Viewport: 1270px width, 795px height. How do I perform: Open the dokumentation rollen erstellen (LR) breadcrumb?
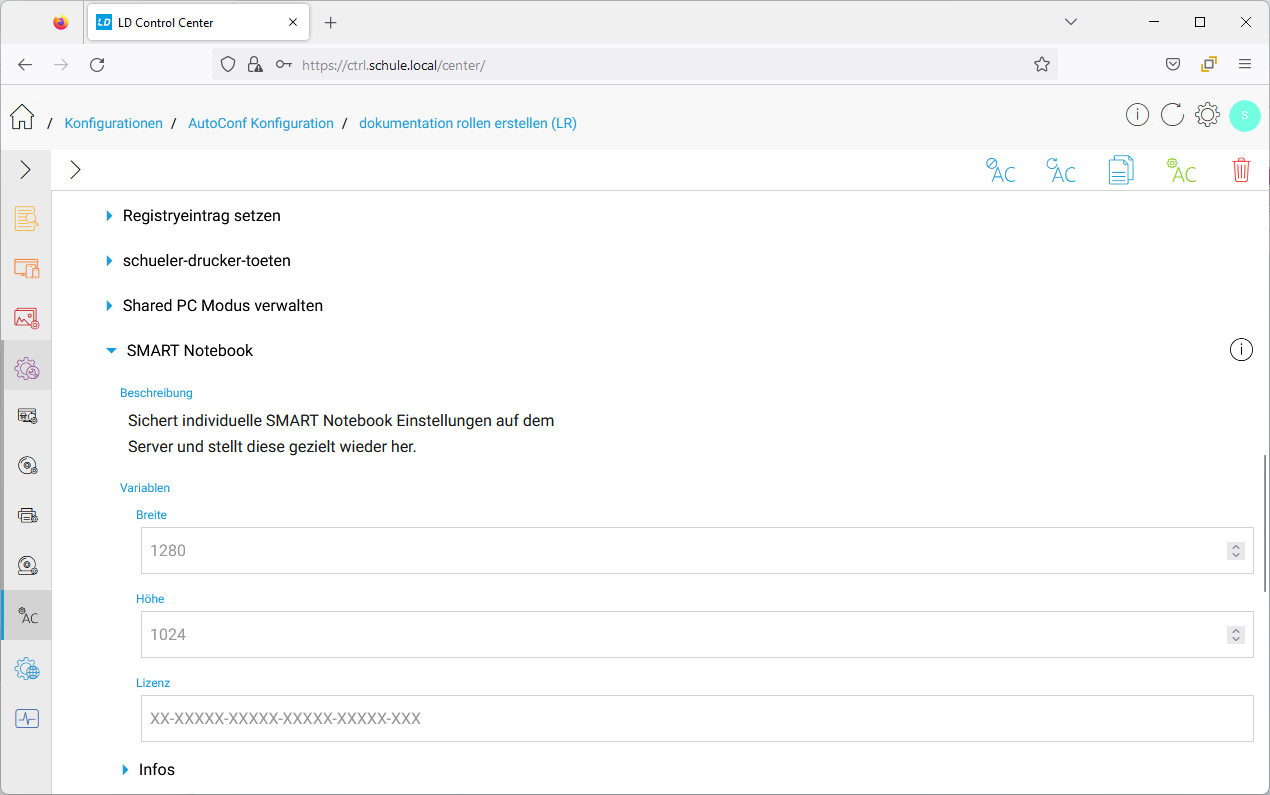[x=468, y=123]
